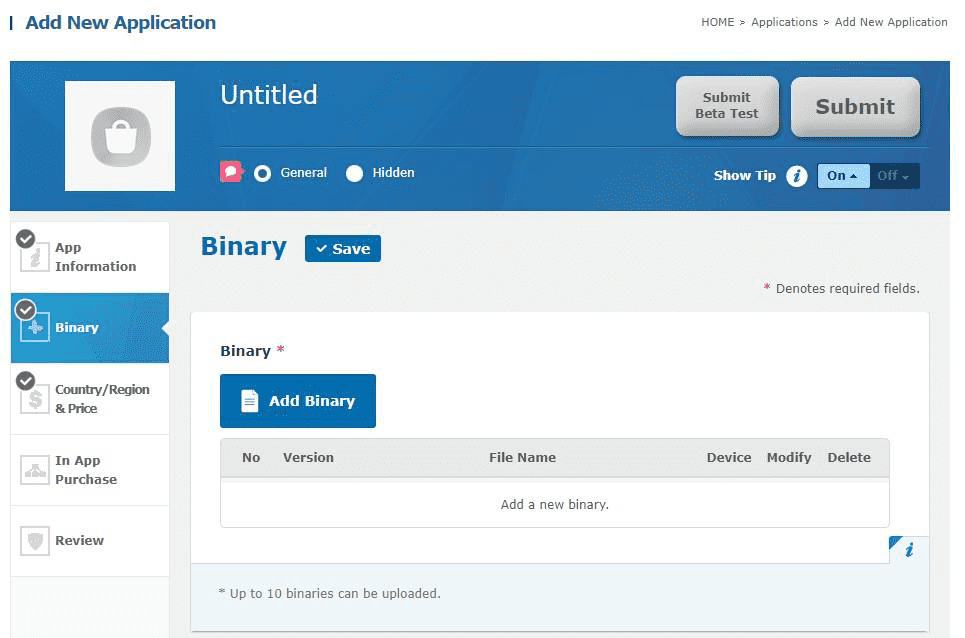
Task: Click the Review shield icon
Action: (35, 541)
